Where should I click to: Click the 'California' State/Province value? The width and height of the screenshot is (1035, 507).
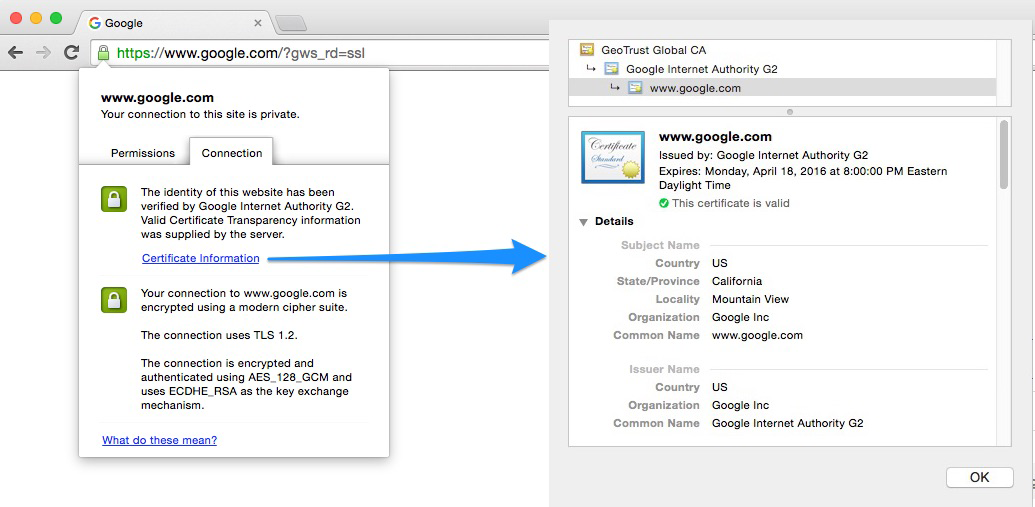[x=737, y=281]
